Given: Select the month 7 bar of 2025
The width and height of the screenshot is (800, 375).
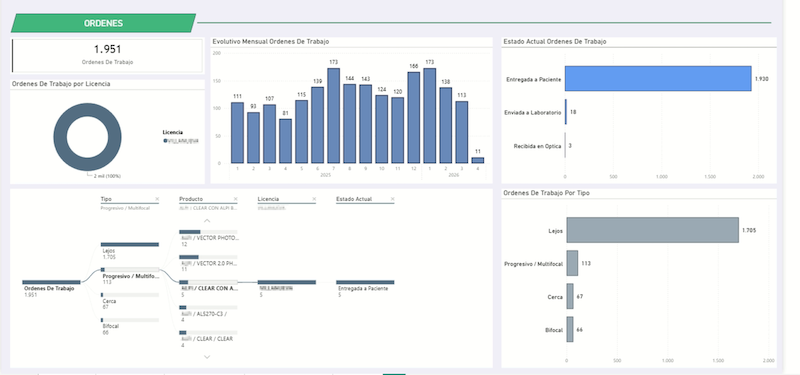Looking at the screenshot, I should coord(333,116).
